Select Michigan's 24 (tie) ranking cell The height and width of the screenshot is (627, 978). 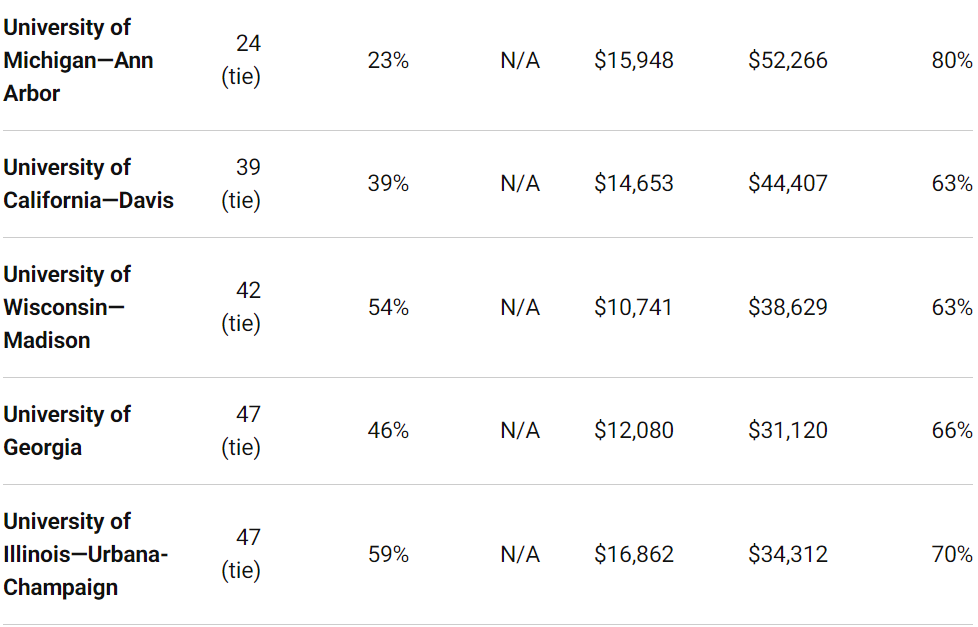coord(241,61)
